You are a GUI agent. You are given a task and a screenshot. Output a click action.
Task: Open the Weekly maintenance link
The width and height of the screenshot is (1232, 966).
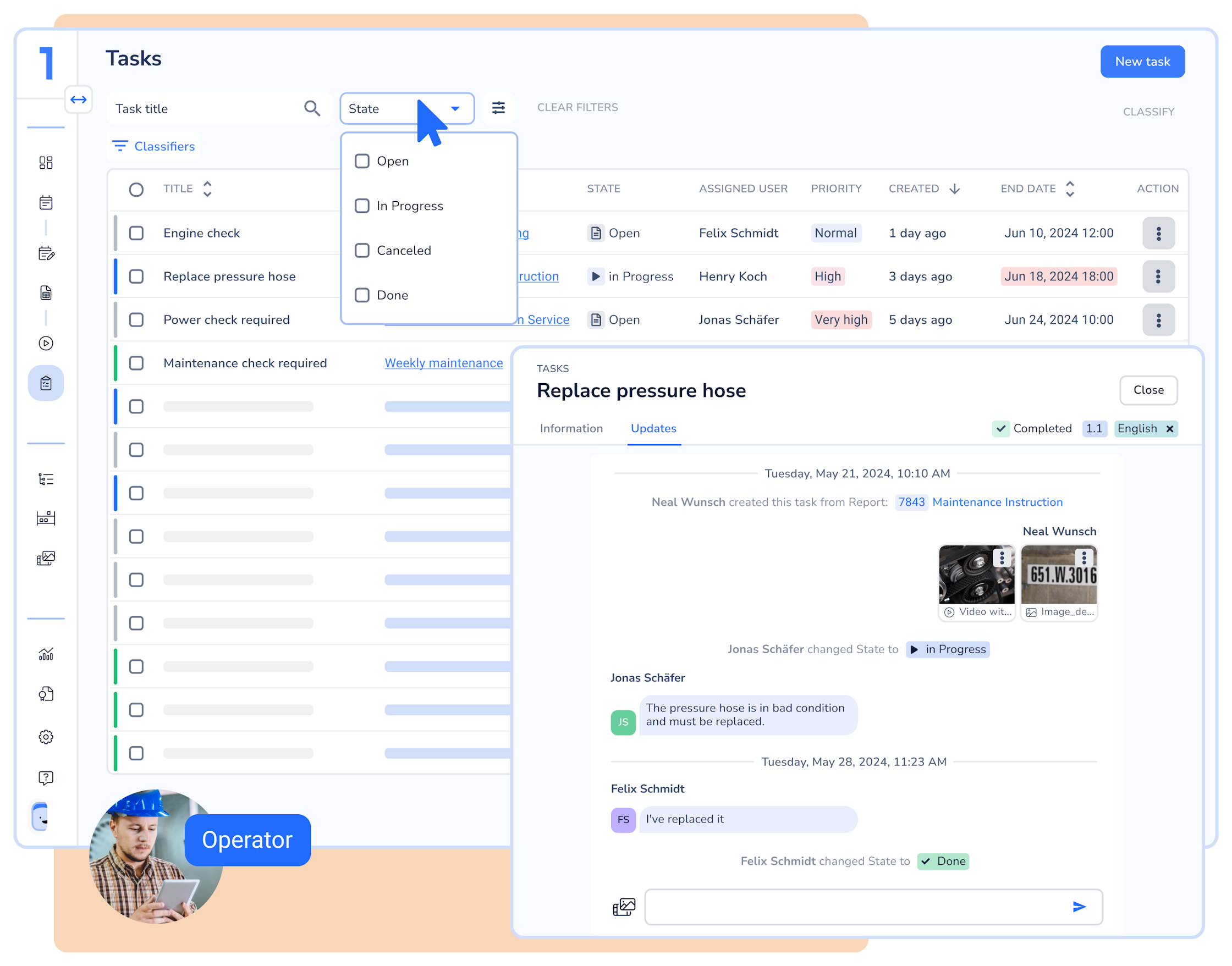[x=443, y=363]
